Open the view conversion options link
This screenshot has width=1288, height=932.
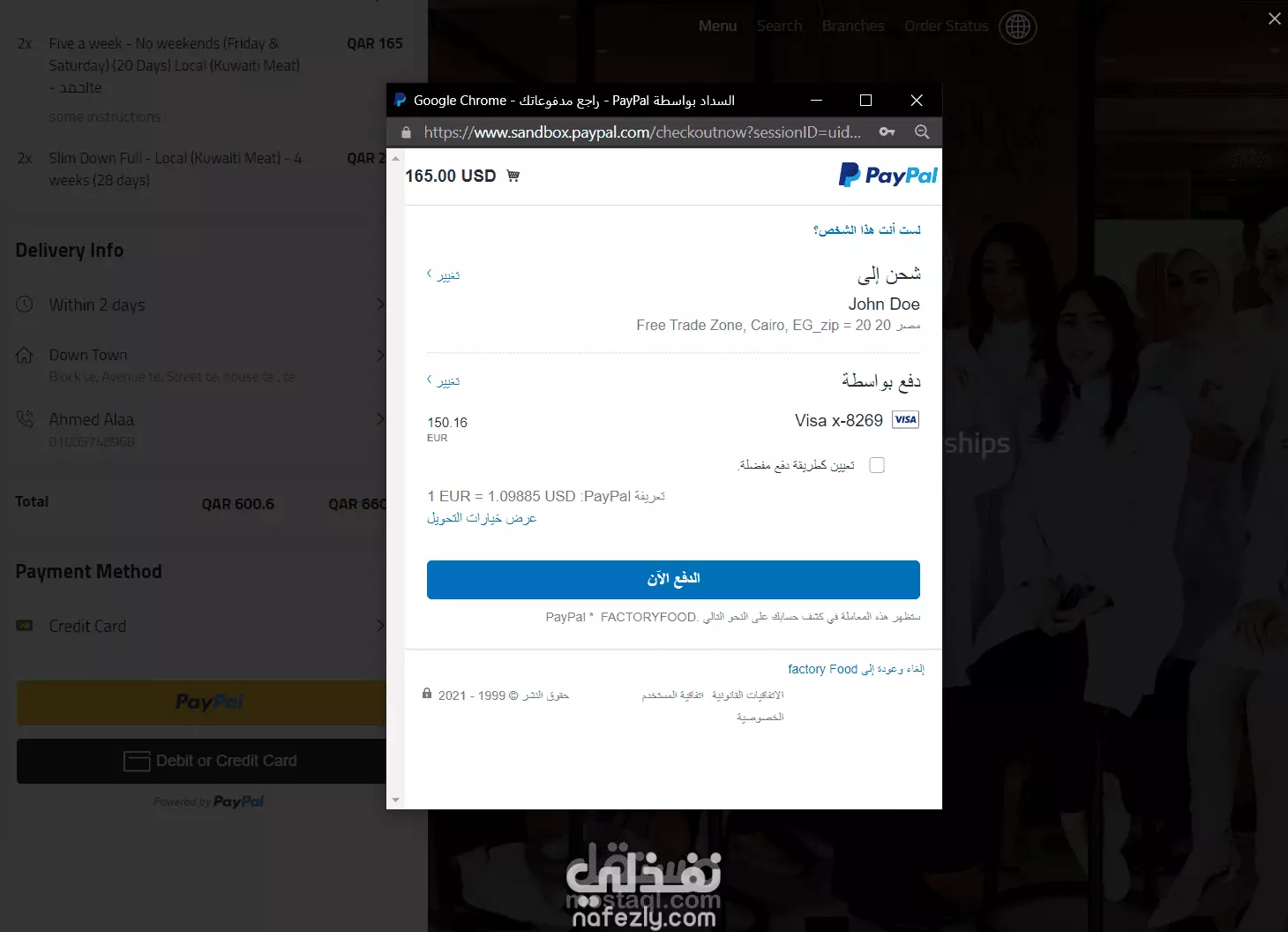pyautogui.click(x=482, y=518)
